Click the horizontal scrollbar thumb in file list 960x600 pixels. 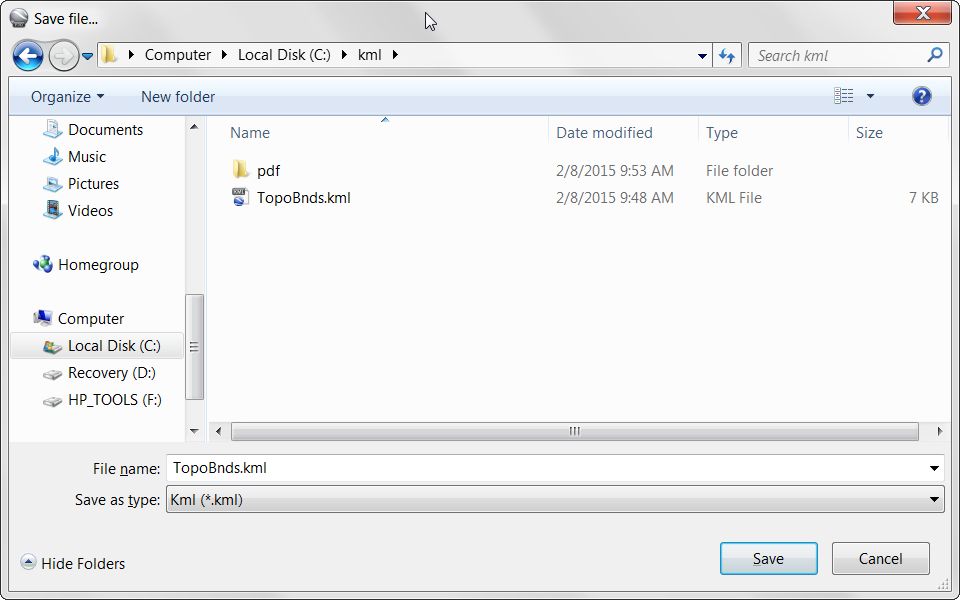[x=574, y=431]
